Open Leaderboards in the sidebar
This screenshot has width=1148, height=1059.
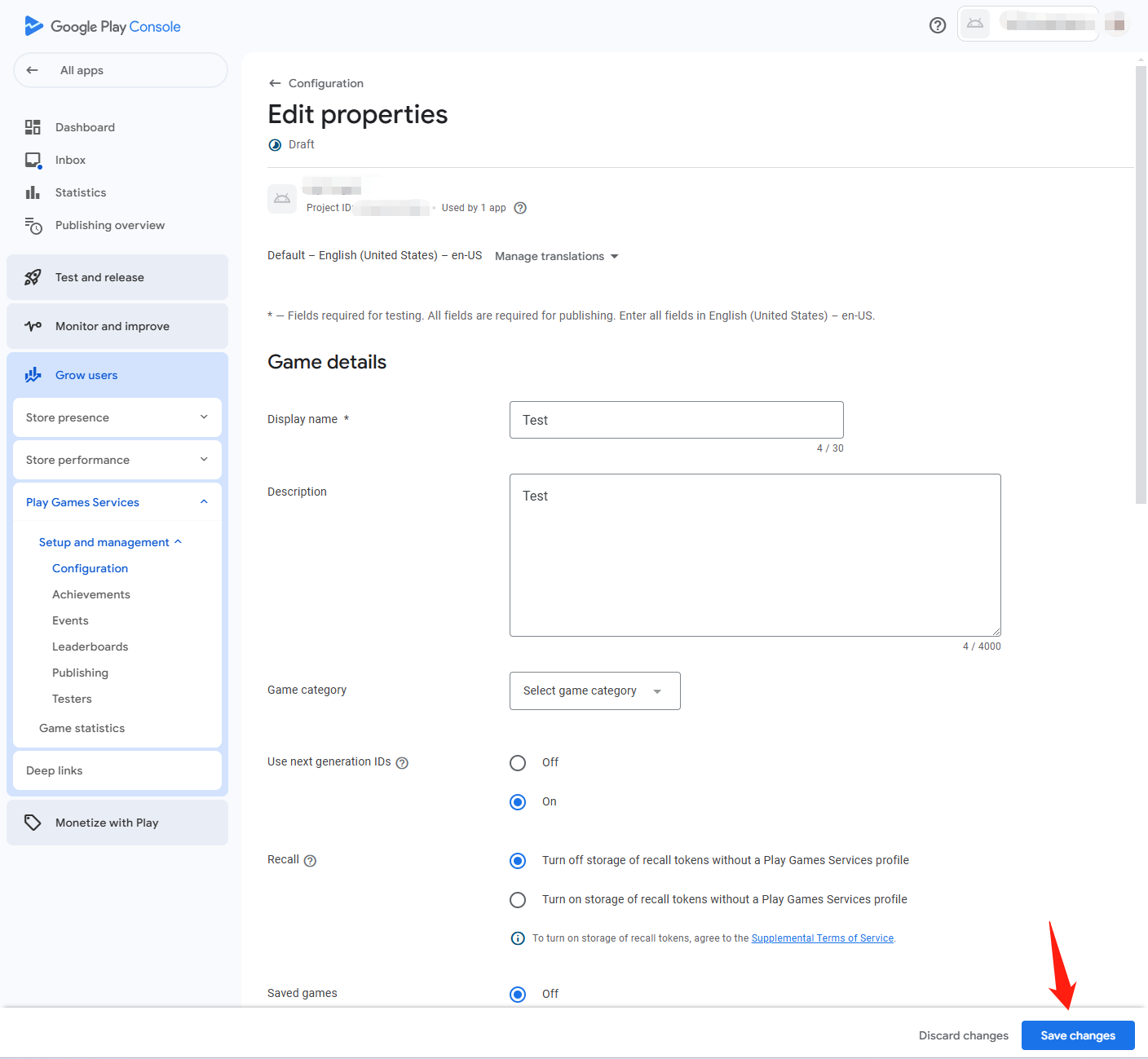point(90,646)
